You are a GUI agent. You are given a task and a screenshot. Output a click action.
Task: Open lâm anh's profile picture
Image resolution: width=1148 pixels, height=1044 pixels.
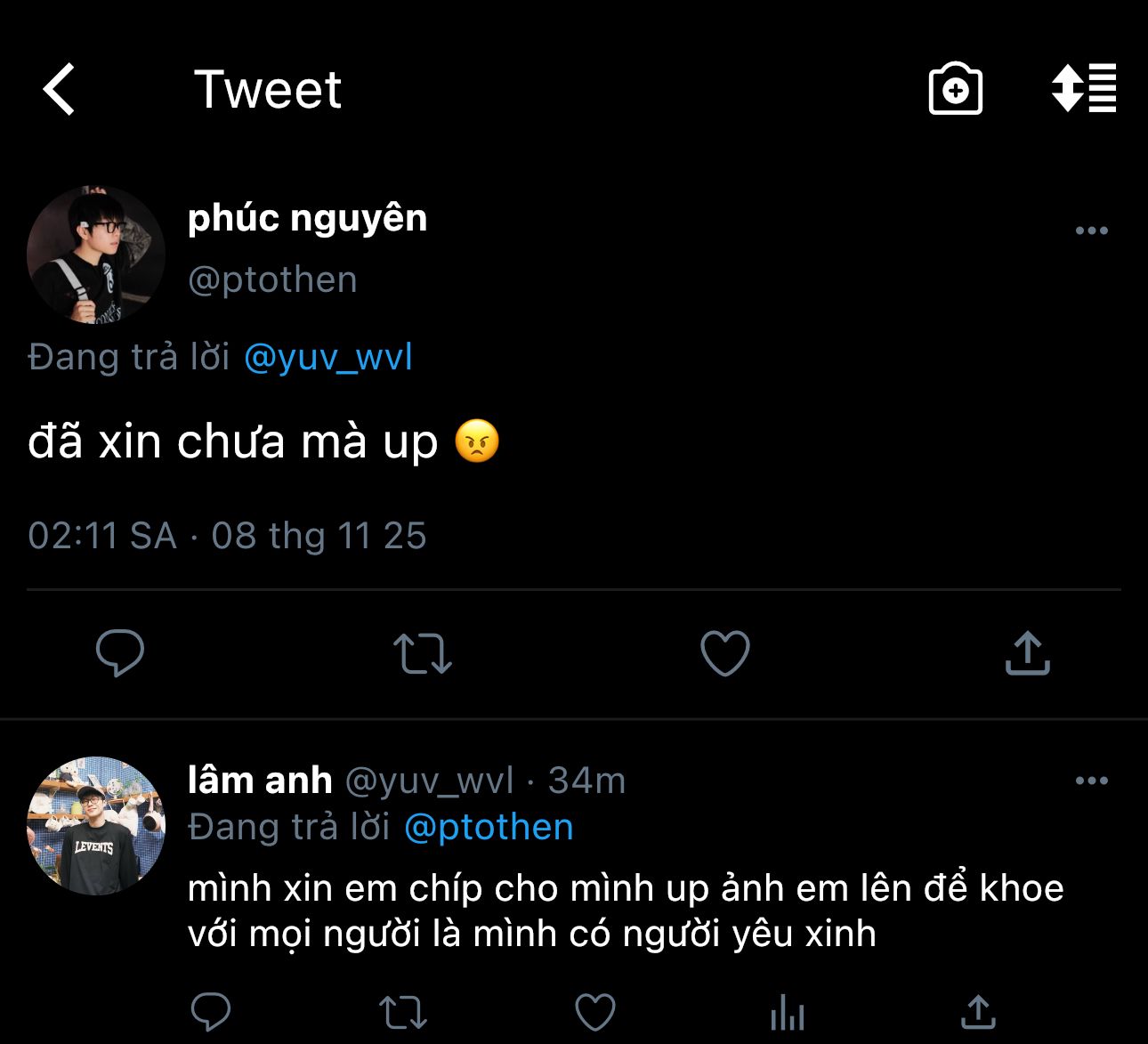96,826
